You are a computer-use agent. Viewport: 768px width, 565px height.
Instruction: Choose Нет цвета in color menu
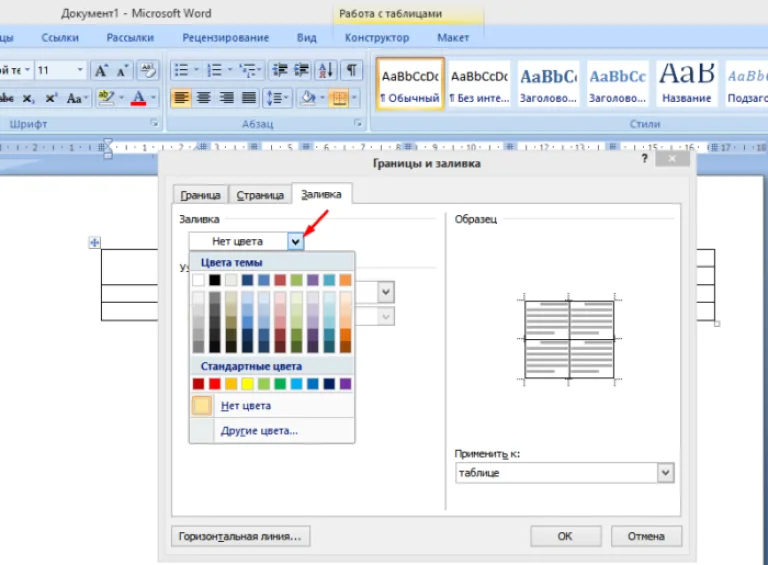click(x=272, y=406)
